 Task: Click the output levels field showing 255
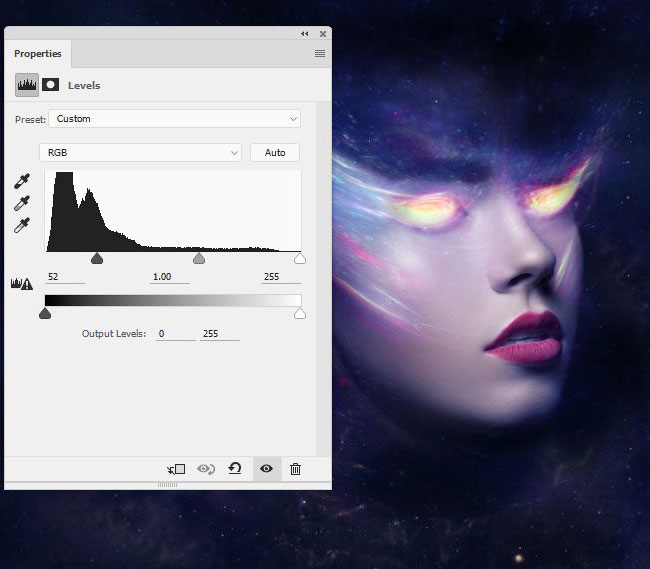[x=220, y=334]
